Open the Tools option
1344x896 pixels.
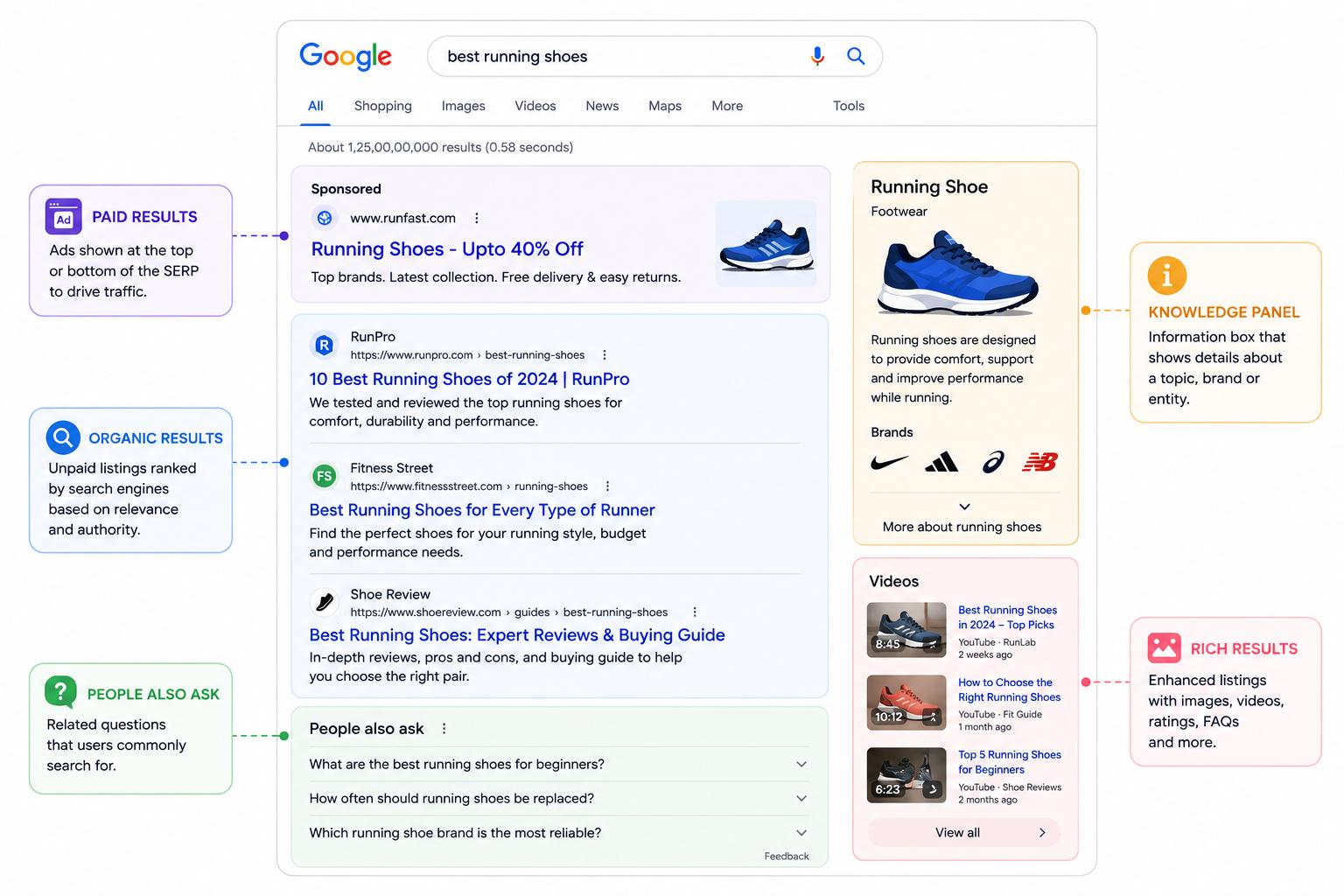849,106
